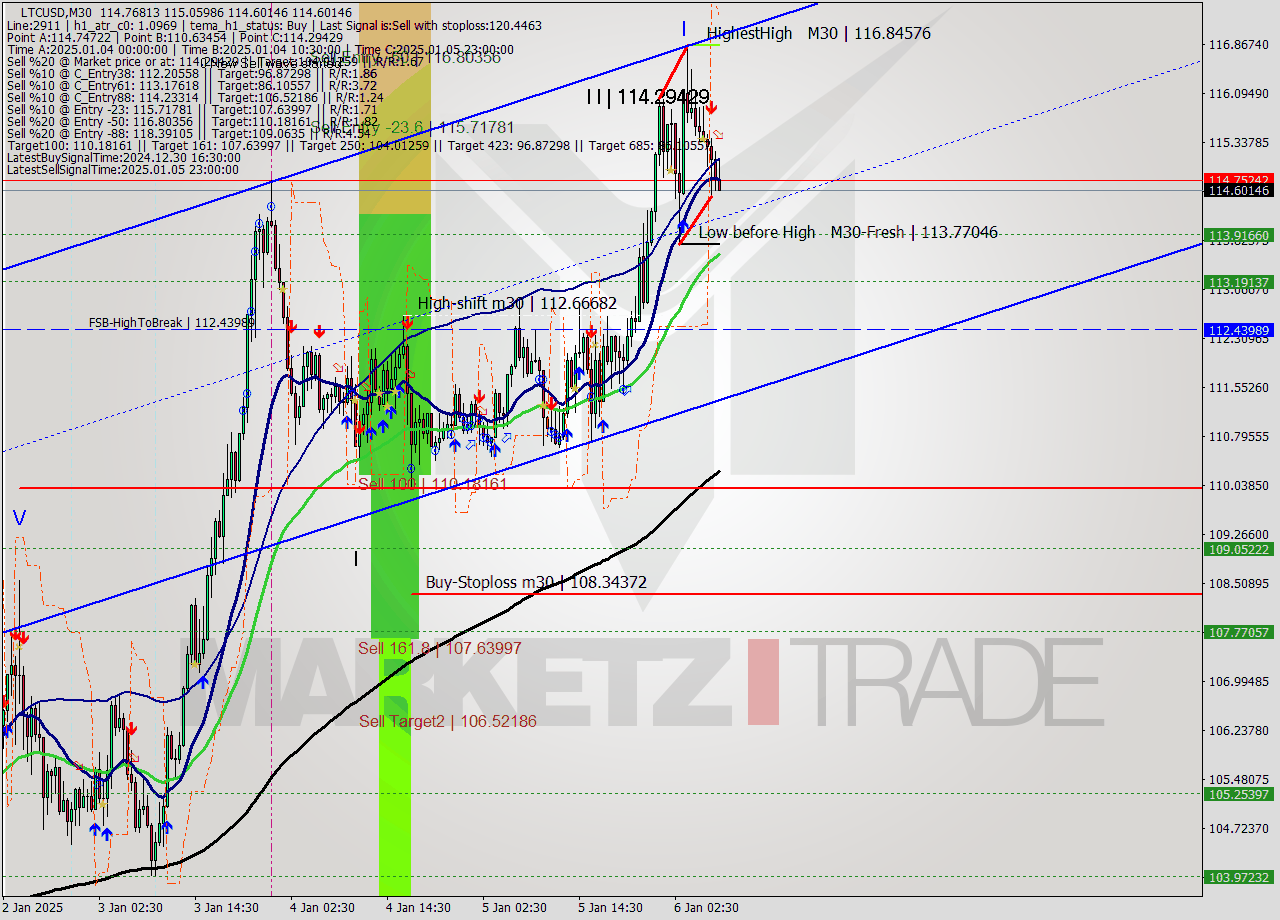Viewport: 1280px width, 920px height.
Task: Select the 6 Jan 02:30 time label
Action: [x=707, y=908]
